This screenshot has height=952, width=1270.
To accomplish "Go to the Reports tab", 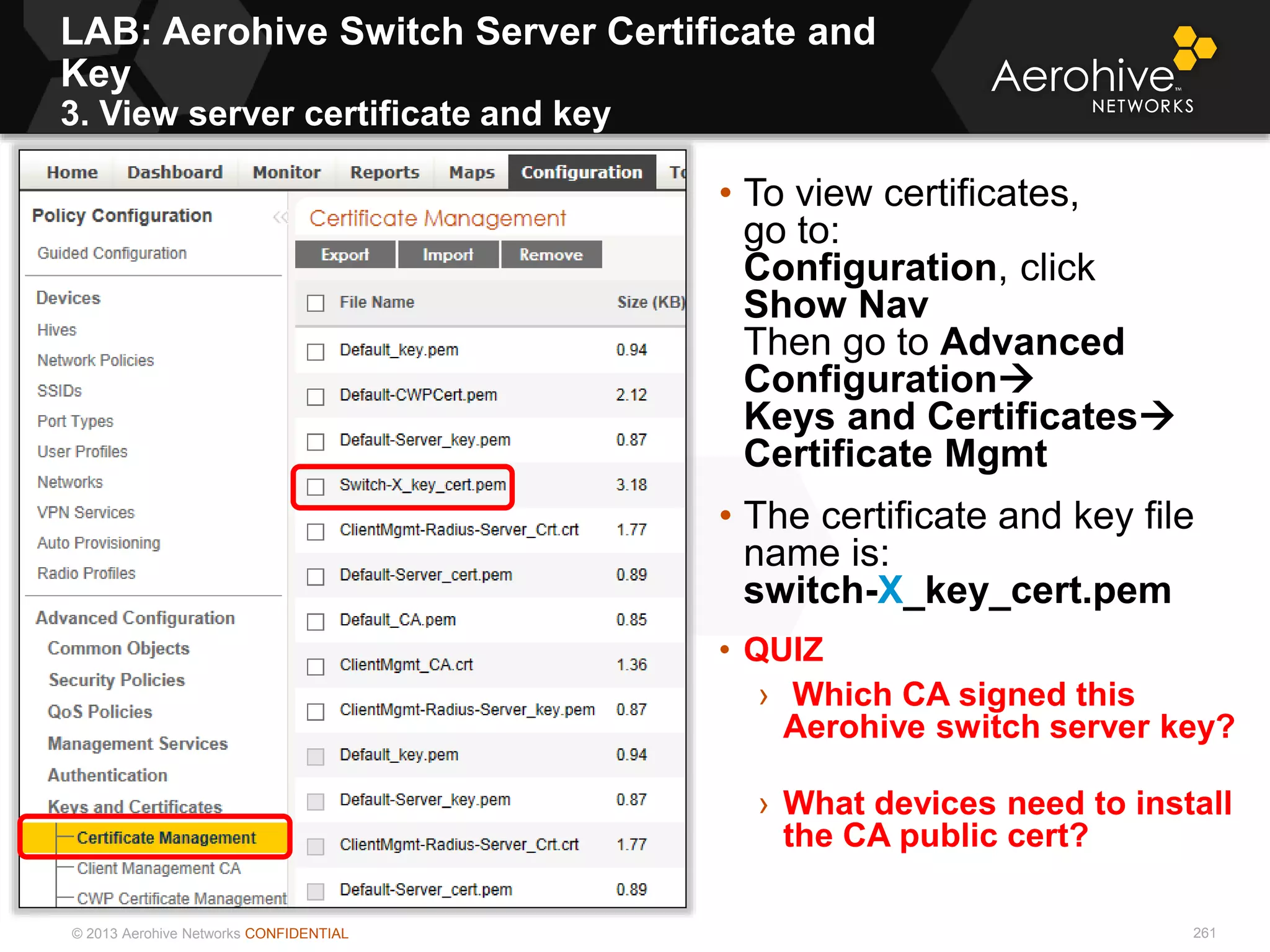I will (384, 172).
